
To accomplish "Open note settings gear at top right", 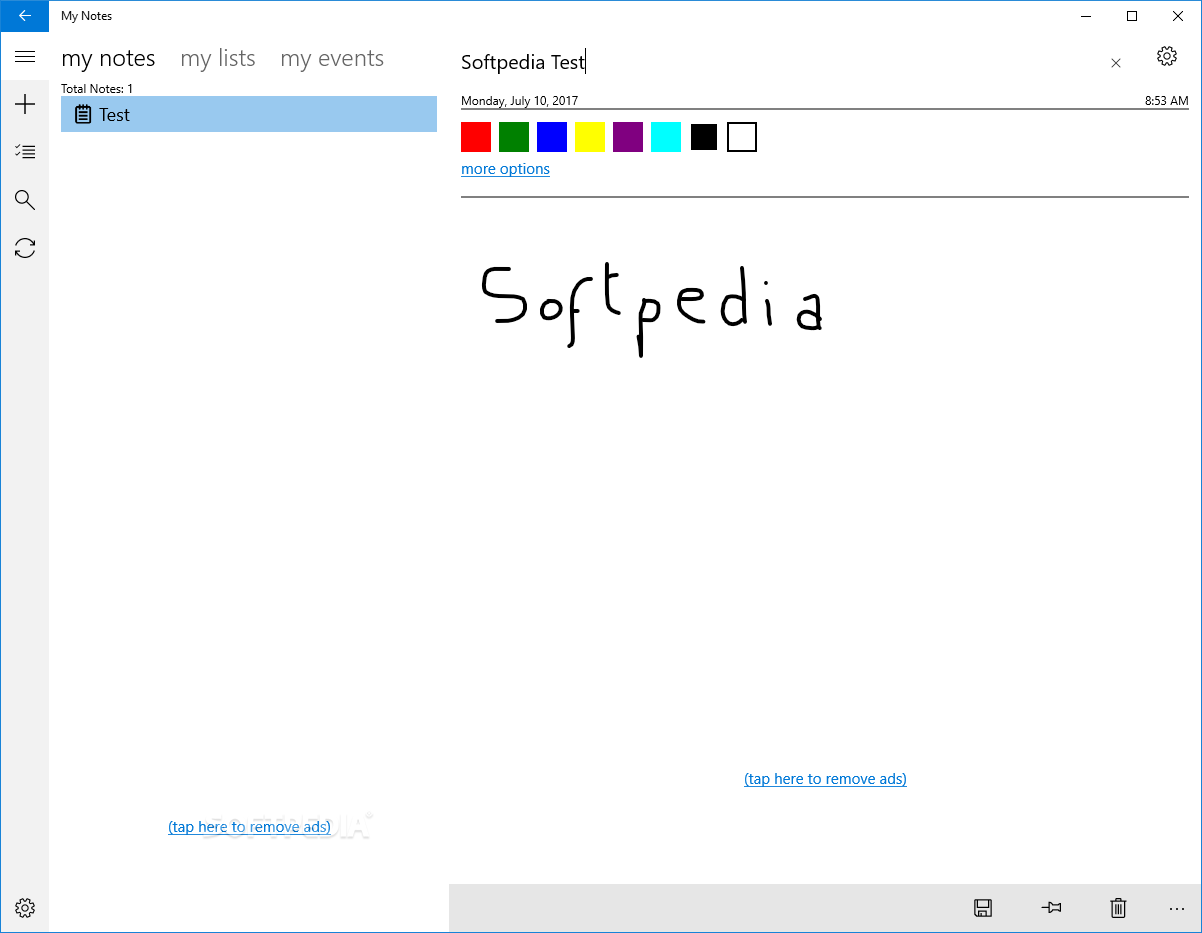I will tap(1166, 56).
